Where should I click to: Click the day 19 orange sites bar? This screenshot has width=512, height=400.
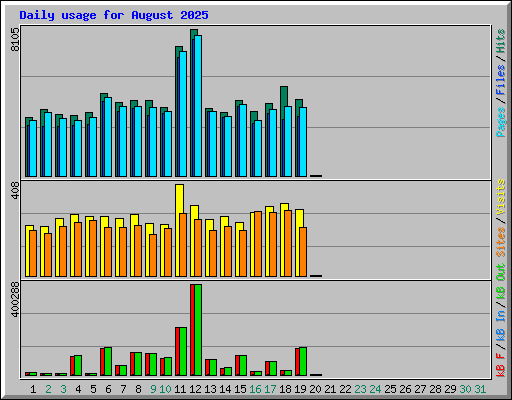click(x=303, y=252)
